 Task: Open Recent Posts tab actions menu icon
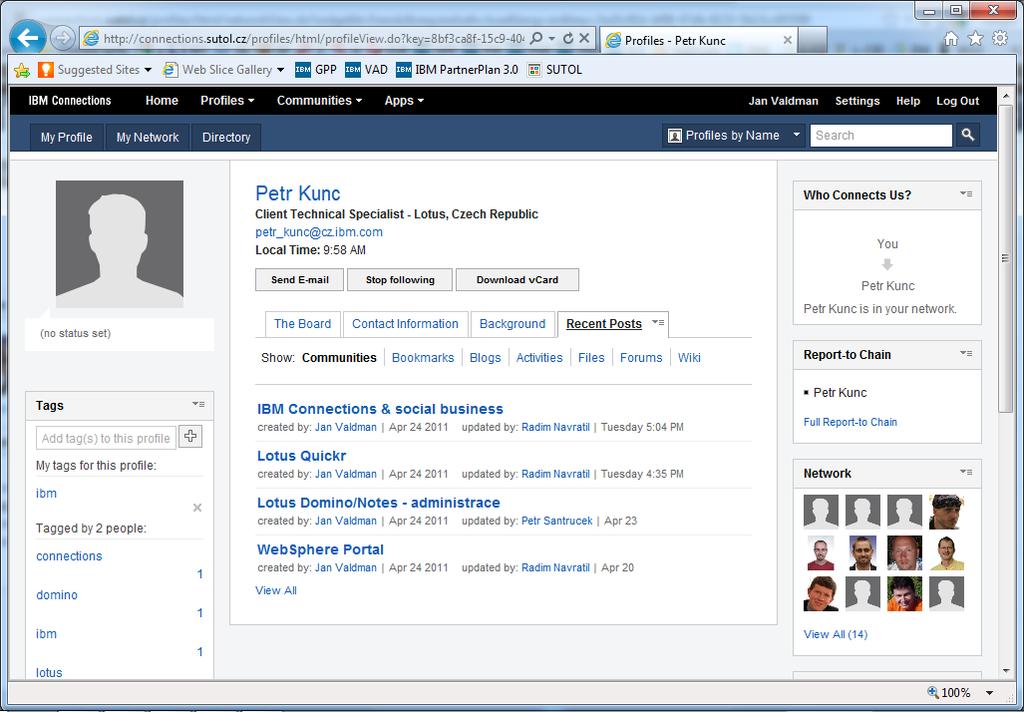point(658,322)
